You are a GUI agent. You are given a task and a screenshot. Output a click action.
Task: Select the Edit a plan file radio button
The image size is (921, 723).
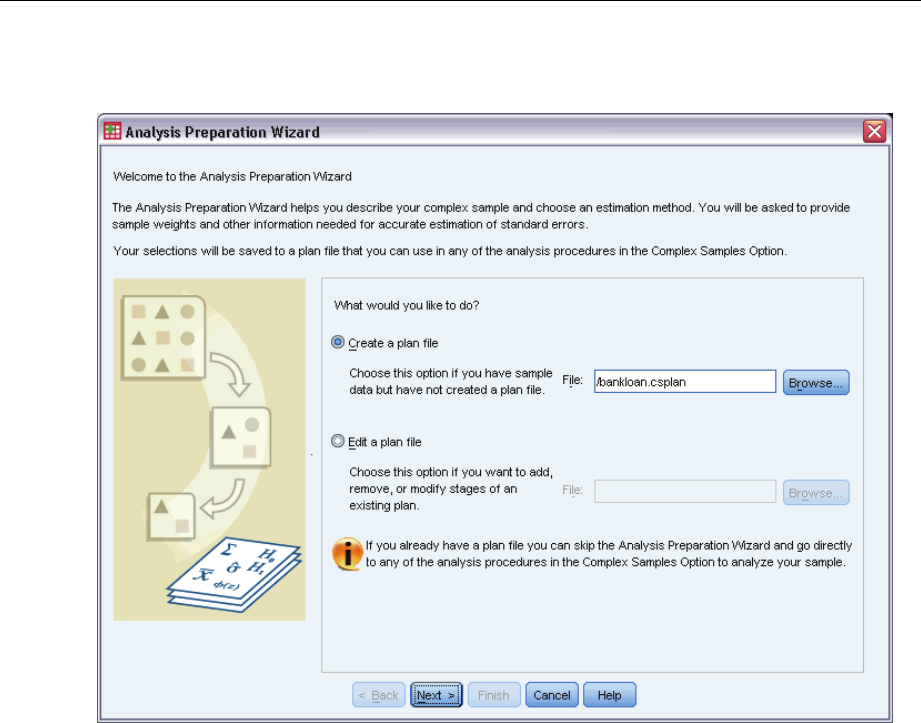[338, 441]
